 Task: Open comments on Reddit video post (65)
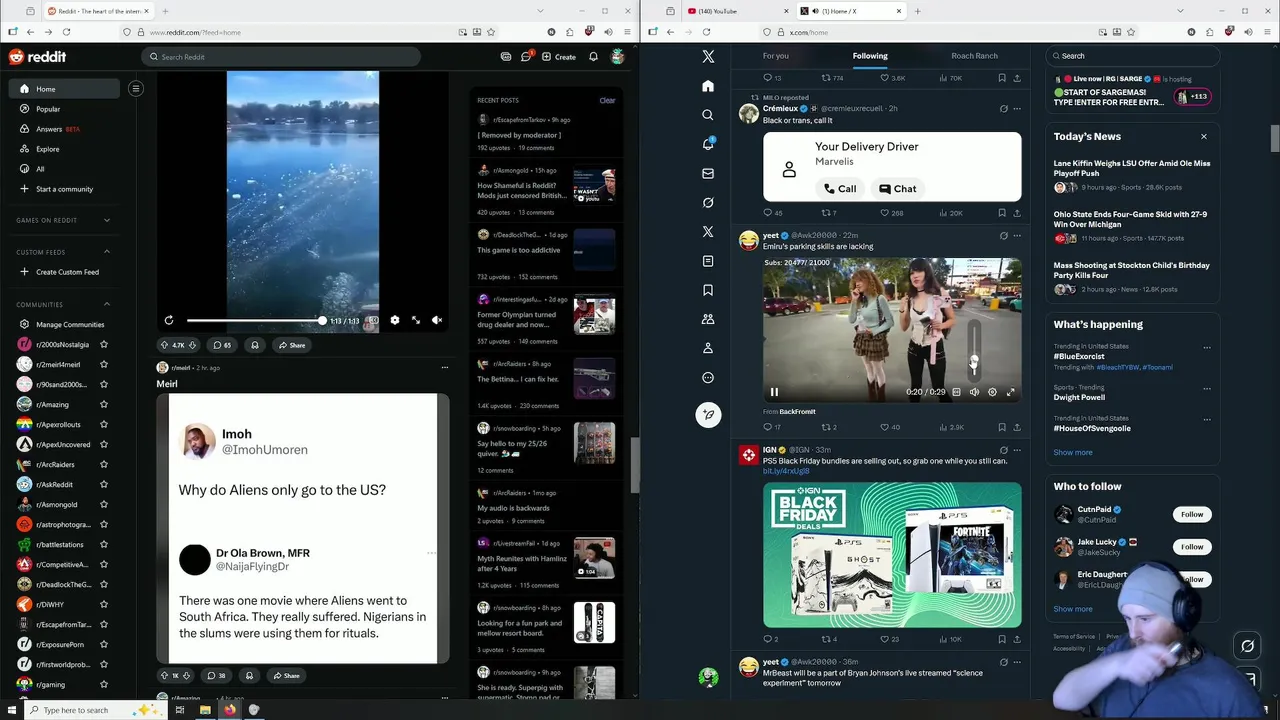pyautogui.click(x=222, y=345)
